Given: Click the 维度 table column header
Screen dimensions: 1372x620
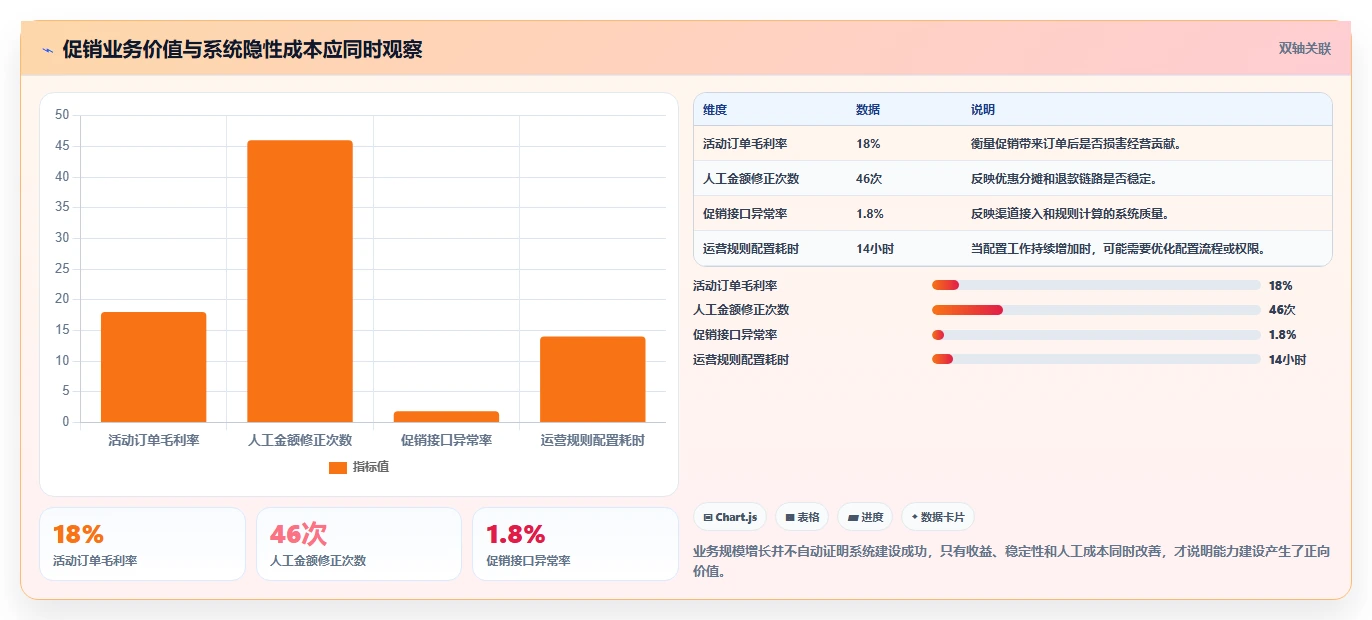Looking at the screenshot, I should pyautogui.click(x=715, y=110).
